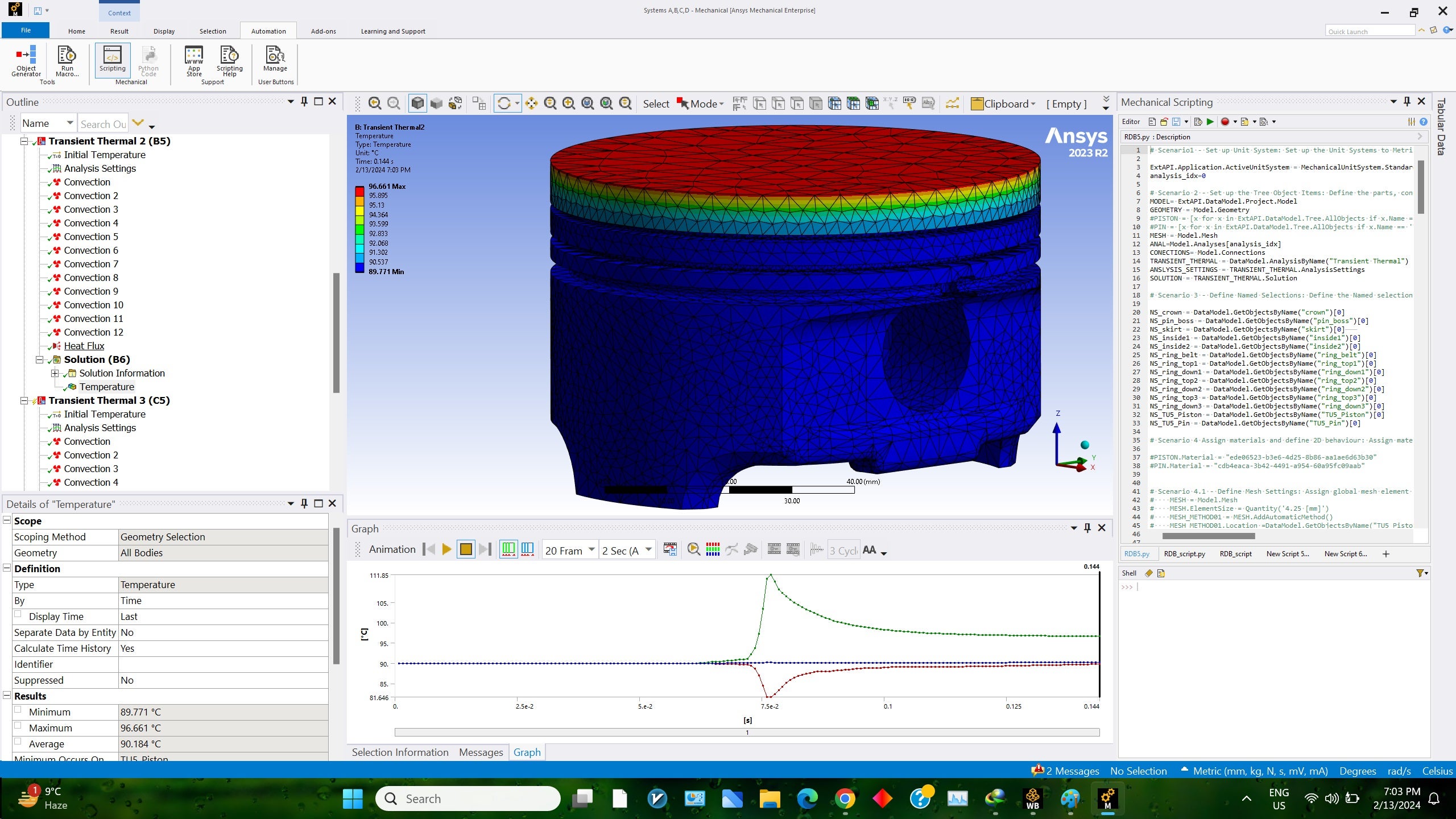Jump to previous animation frame
The height and width of the screenshot is (819, 1456).
[429, 549]
